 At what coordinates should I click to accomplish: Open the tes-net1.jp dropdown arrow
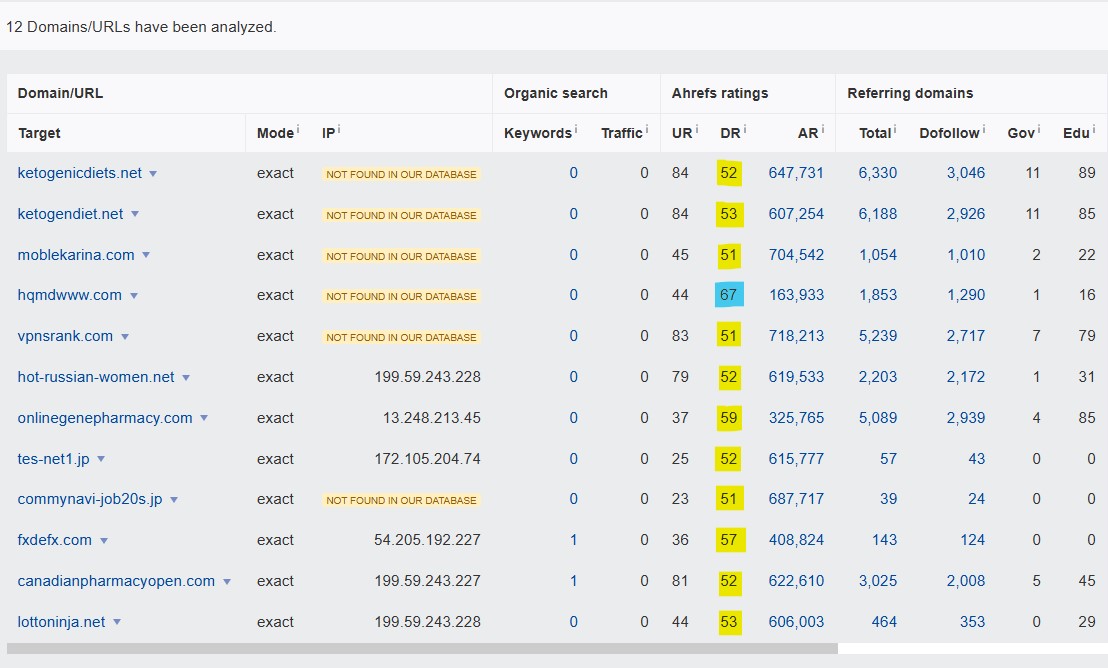(x=101, y=459)
